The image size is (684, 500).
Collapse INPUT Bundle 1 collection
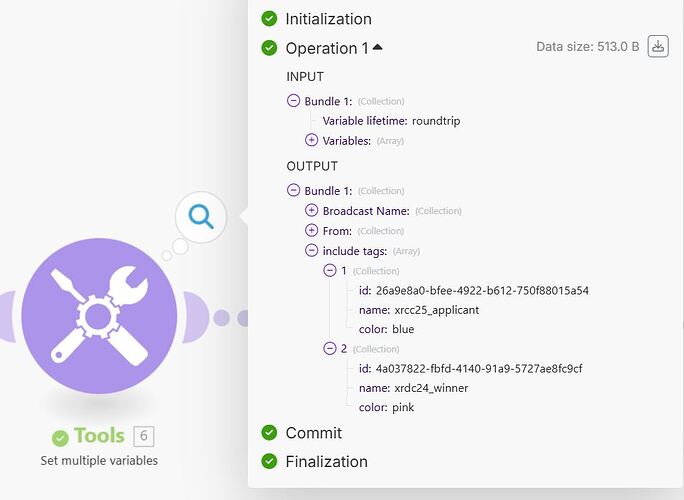(x=294, y=101)
